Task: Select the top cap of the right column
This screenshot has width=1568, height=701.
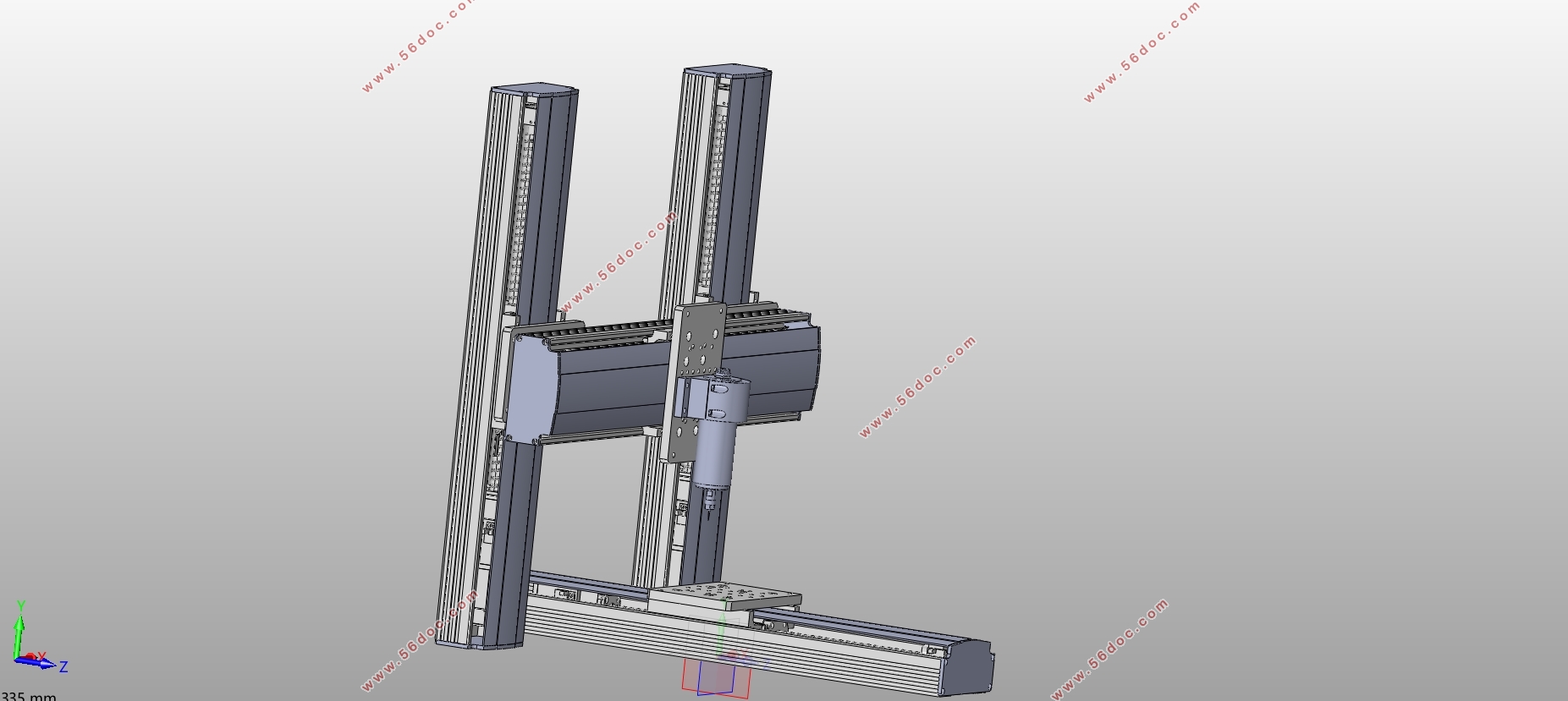Action: (728, 69)
